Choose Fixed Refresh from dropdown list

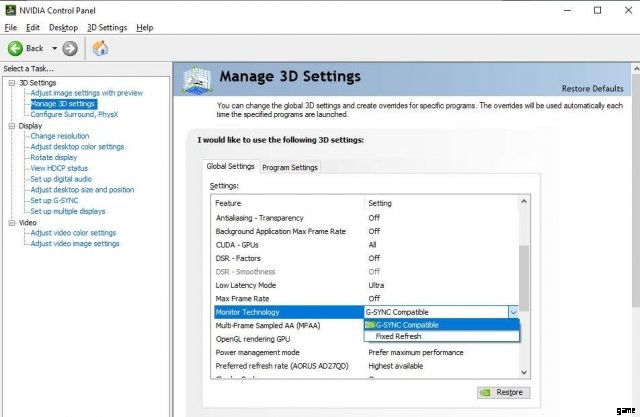(x=442, y=336)
